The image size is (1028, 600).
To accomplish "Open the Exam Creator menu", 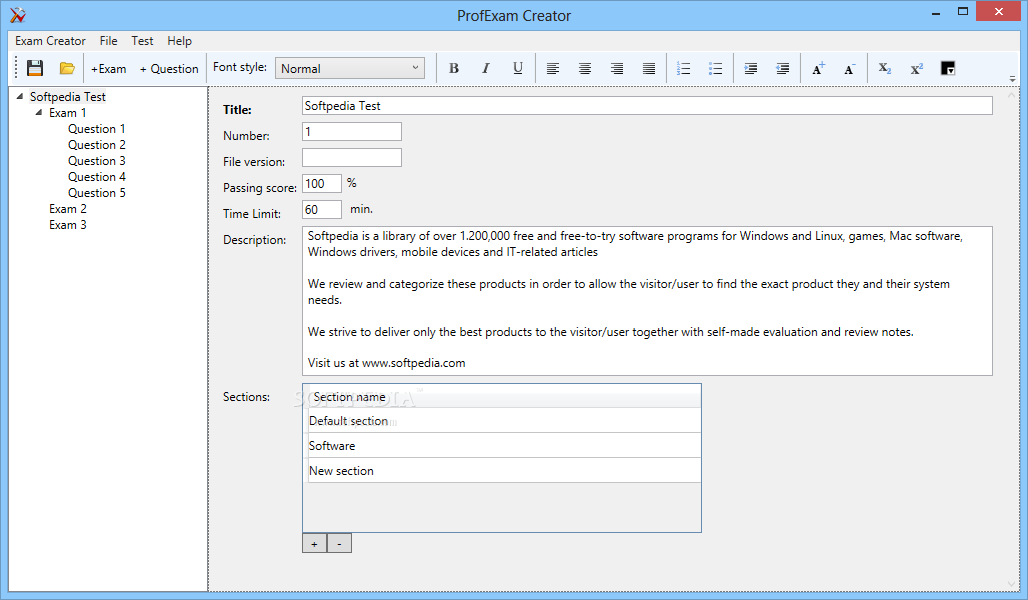I will (x=50, y=41).
